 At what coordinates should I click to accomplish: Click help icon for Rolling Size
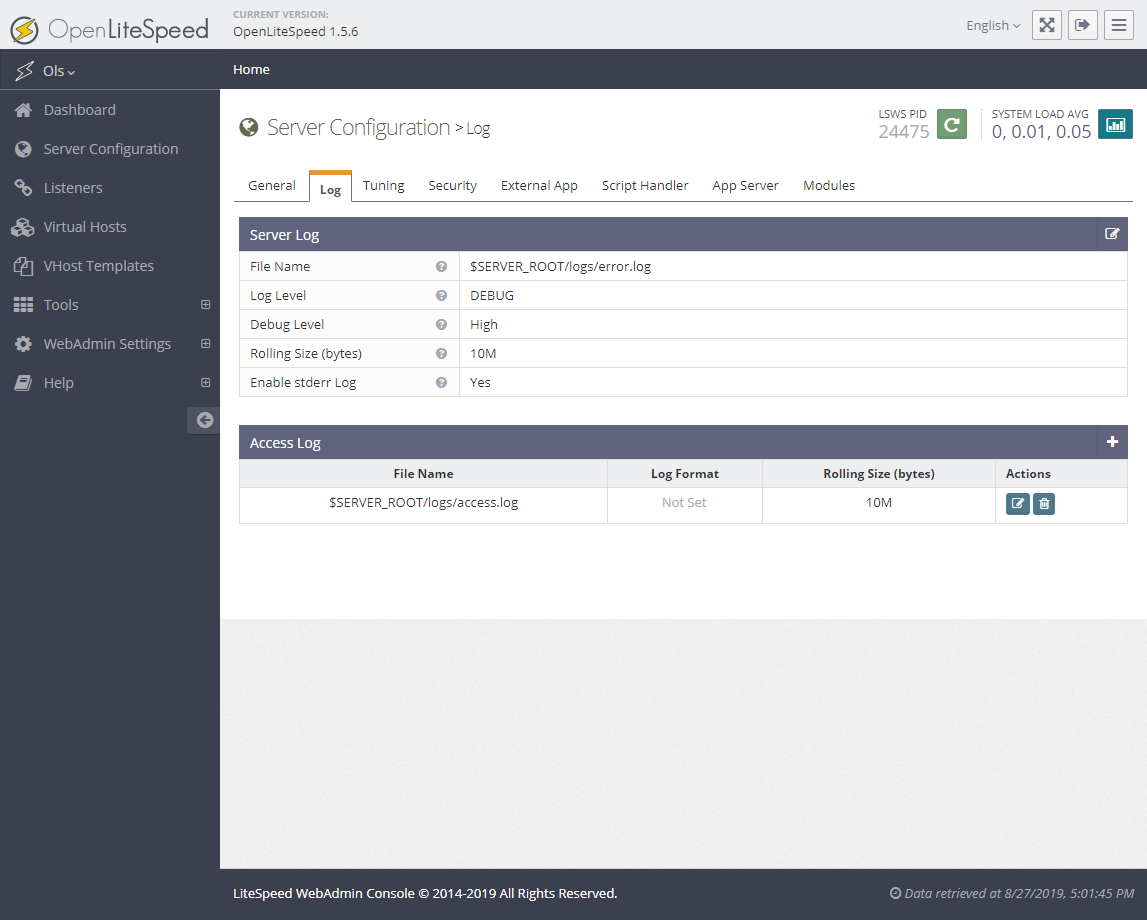click(441, 353)
